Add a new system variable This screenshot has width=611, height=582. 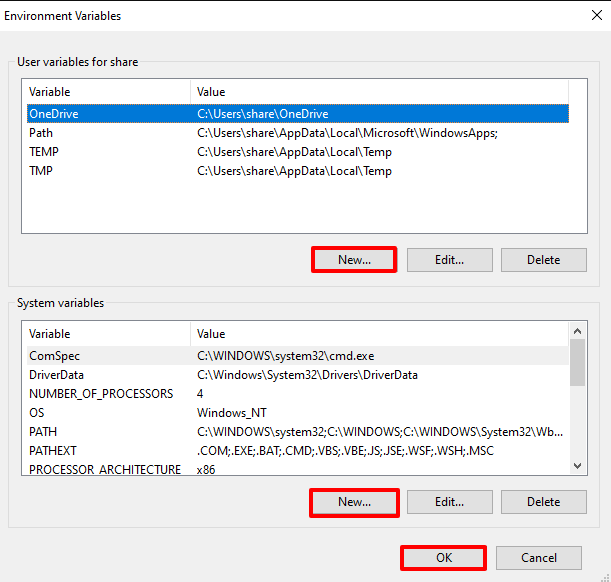[x=354, y=502]
